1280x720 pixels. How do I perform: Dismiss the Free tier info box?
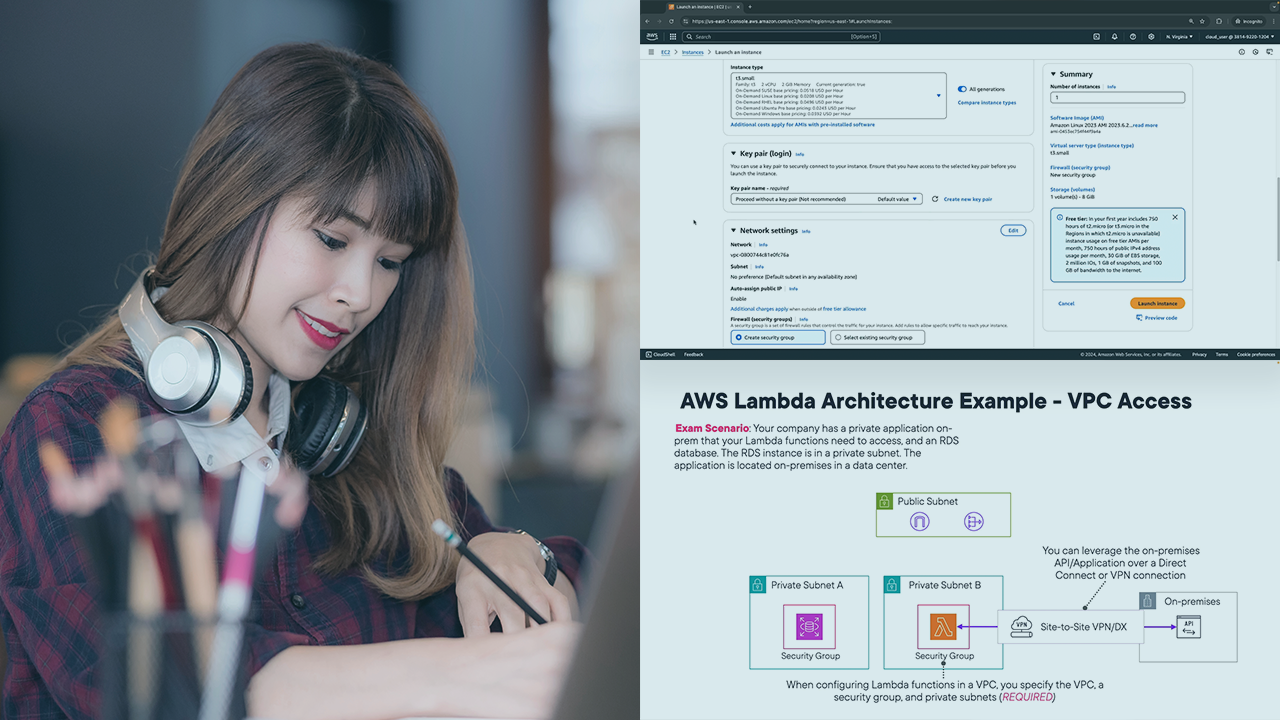click(x=1175, y=217)
